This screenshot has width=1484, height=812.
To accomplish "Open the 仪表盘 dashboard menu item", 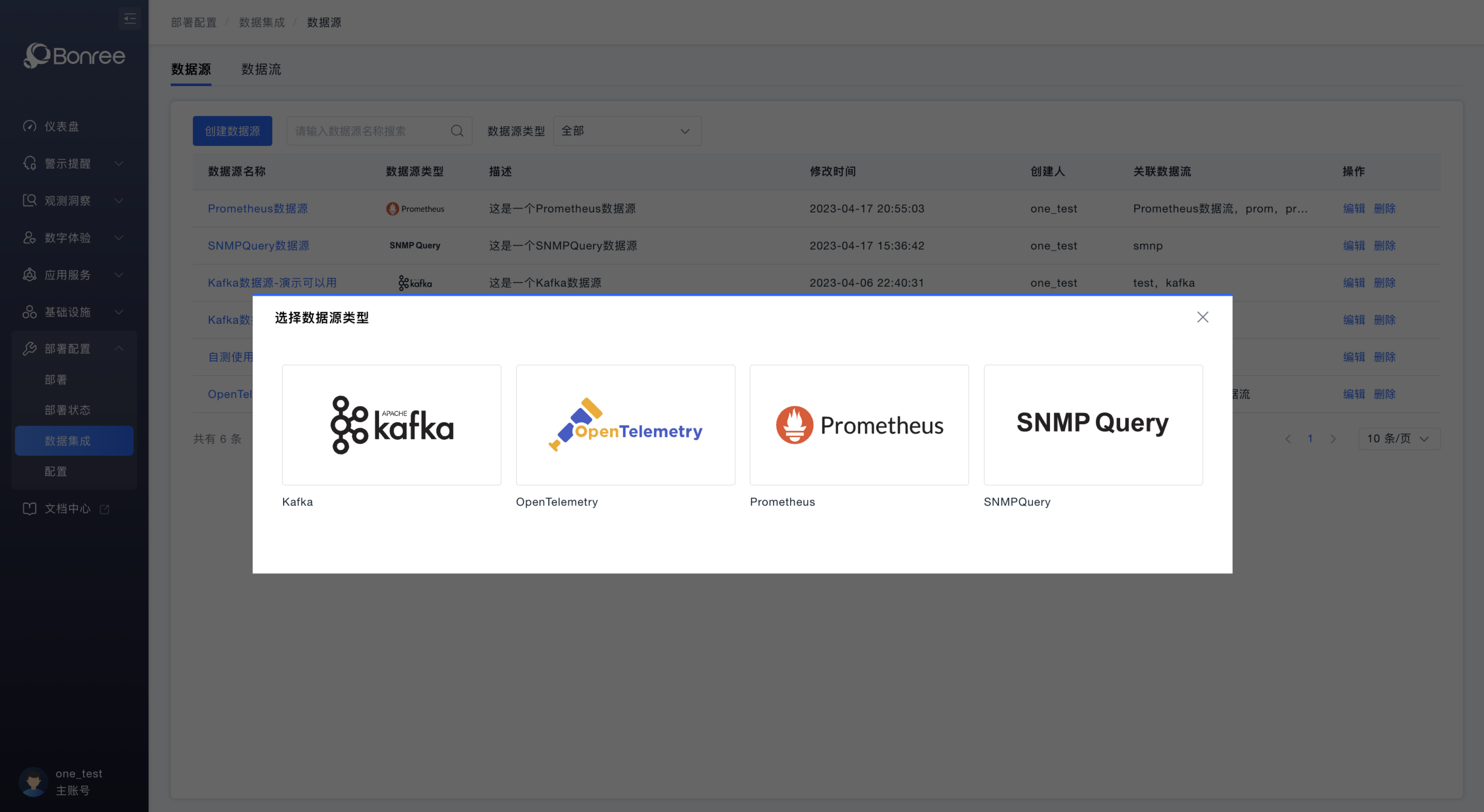I will click(x=61, y=126).
